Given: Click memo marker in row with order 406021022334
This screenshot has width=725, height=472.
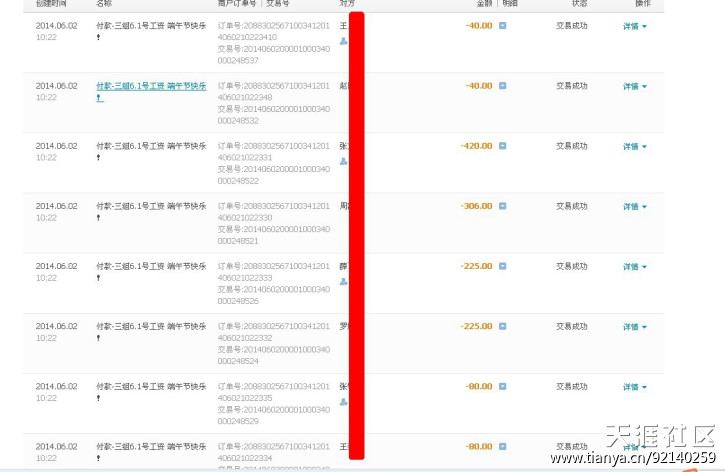Looking at the screenshot, I should pos(98,458).
